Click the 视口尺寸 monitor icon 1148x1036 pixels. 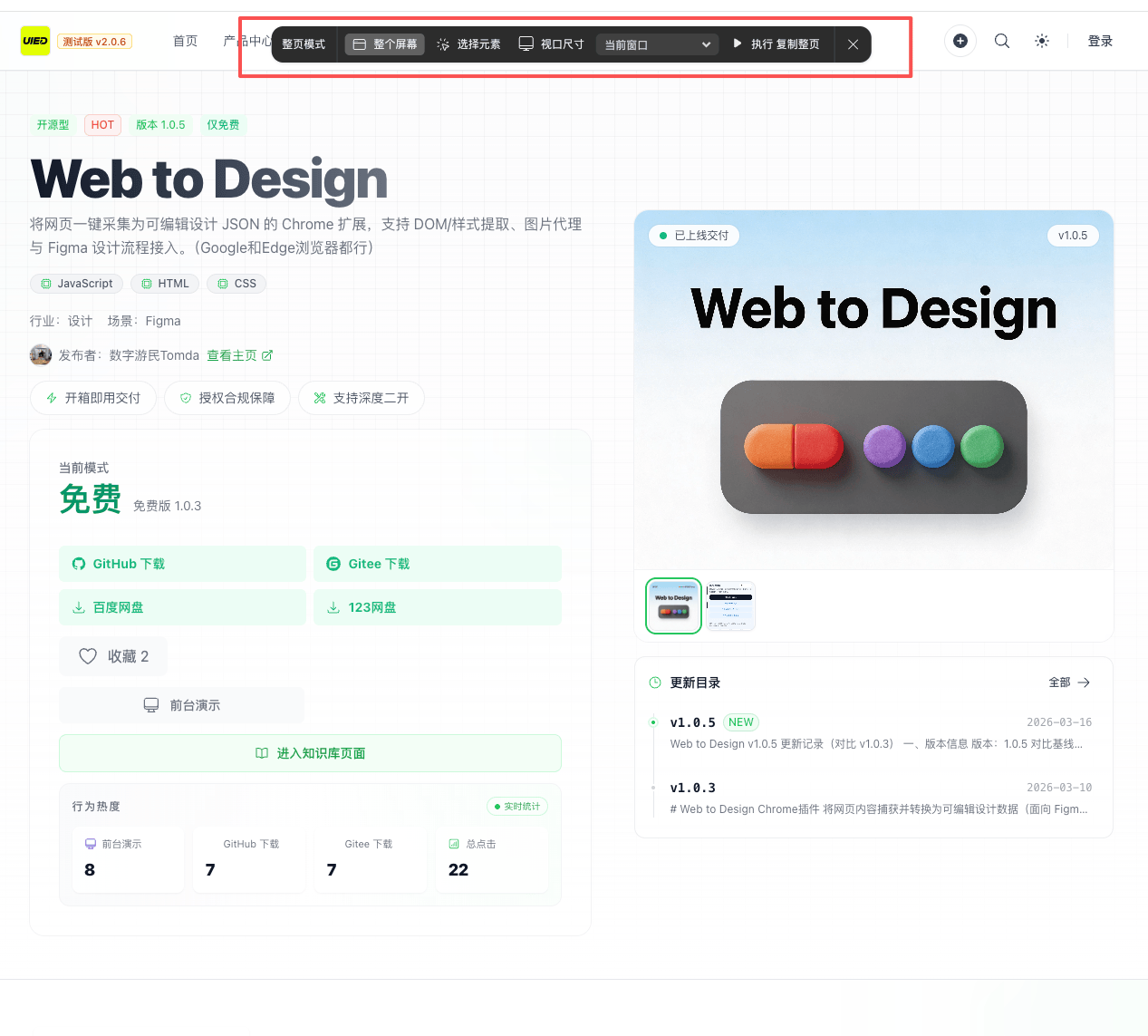coord(526,44)
